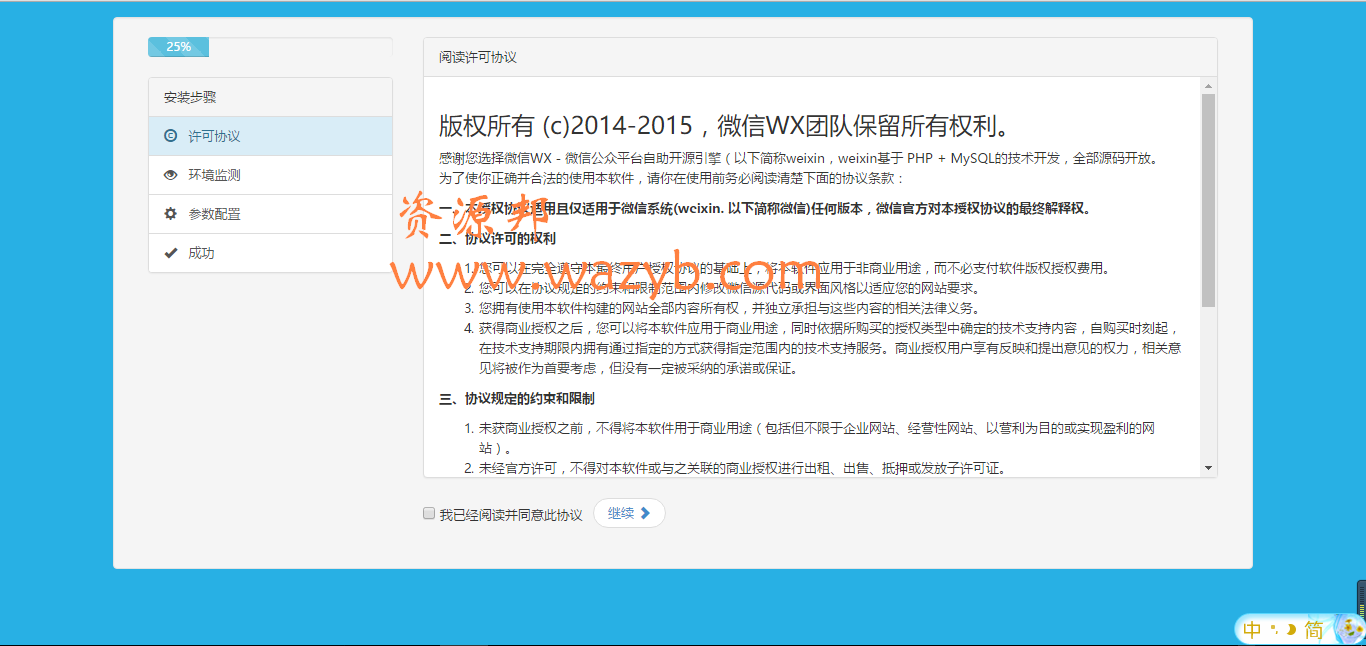The width and height of the screenshot is (1366, 646).
Task: Click the 版权所有 (c)2014-2015 heading
Action: point(726,126)
